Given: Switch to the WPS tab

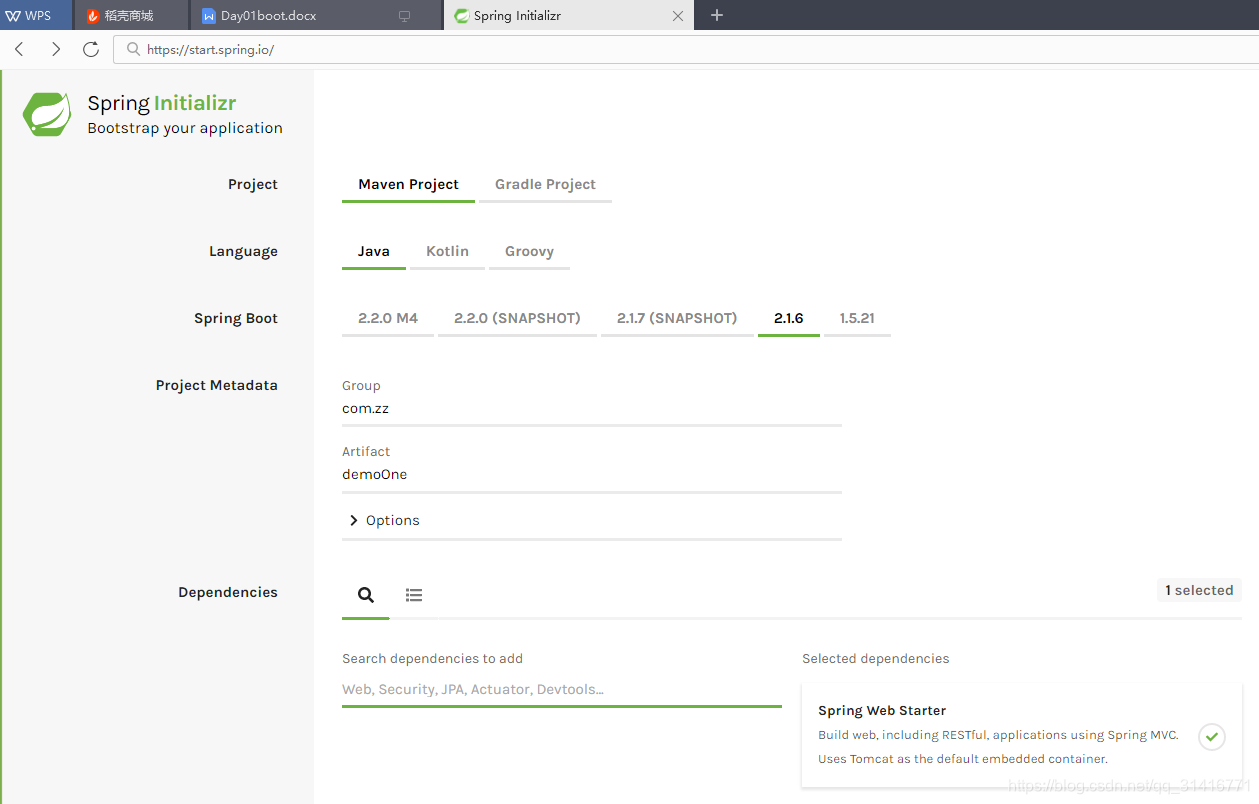Looking at the screenshot, I should pos(36,16).
